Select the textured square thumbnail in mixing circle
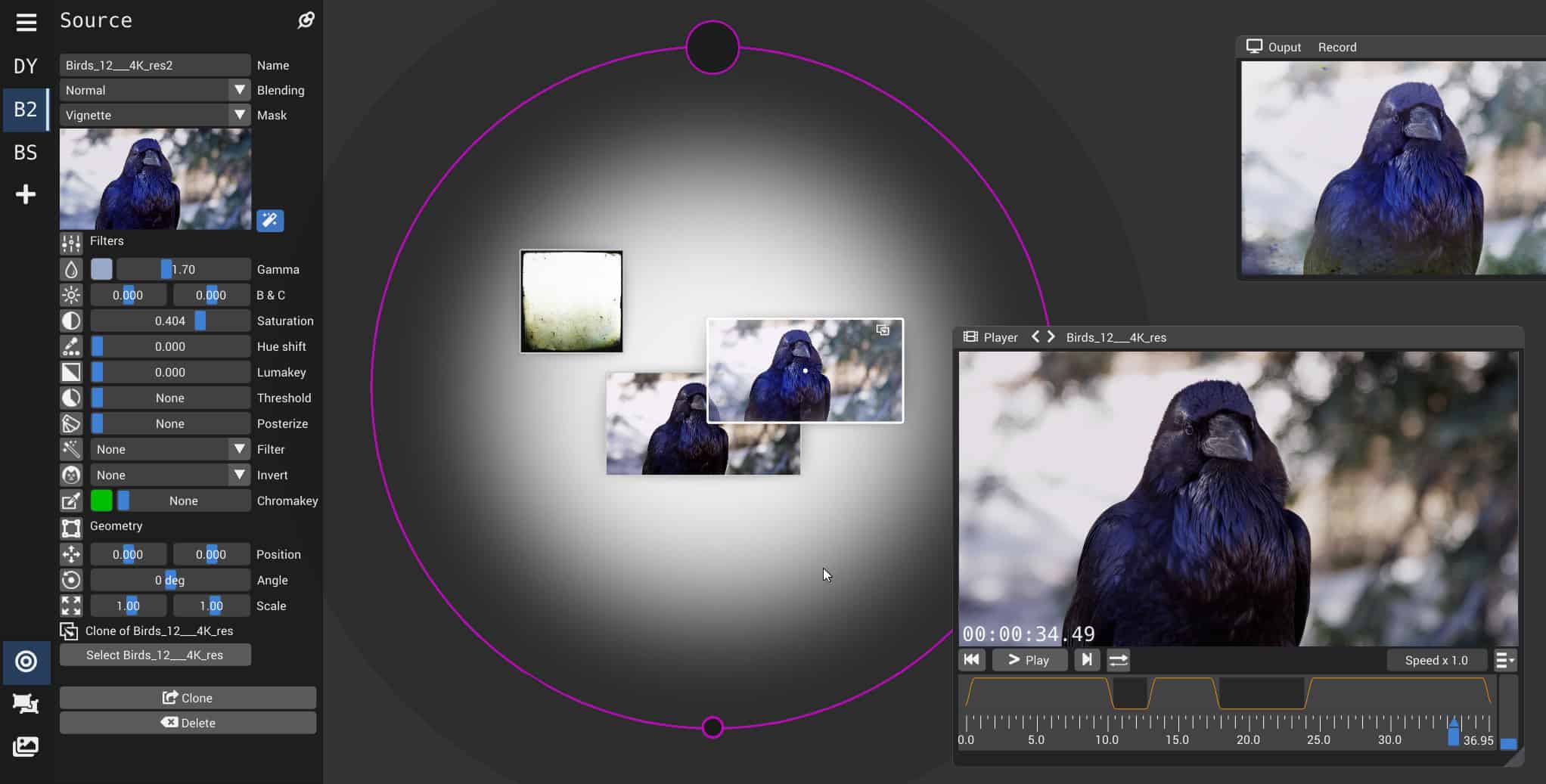 tap(572, 302)
